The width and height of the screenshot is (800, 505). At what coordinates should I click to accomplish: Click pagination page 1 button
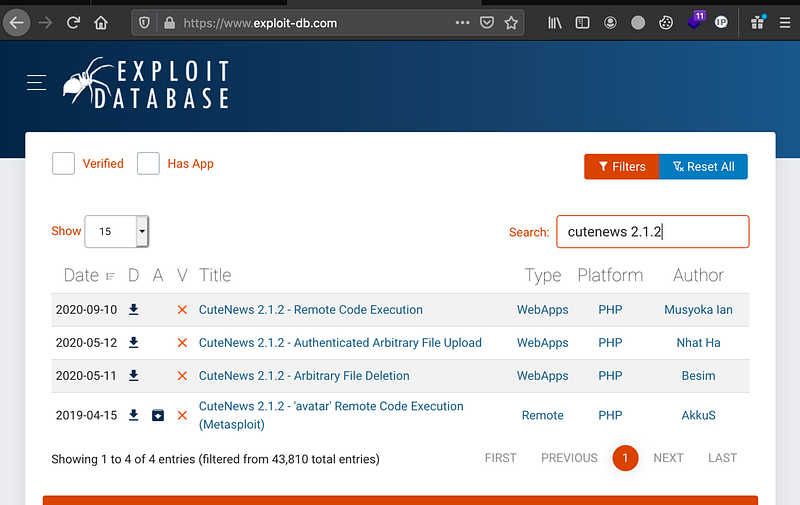tap(625, 458)
